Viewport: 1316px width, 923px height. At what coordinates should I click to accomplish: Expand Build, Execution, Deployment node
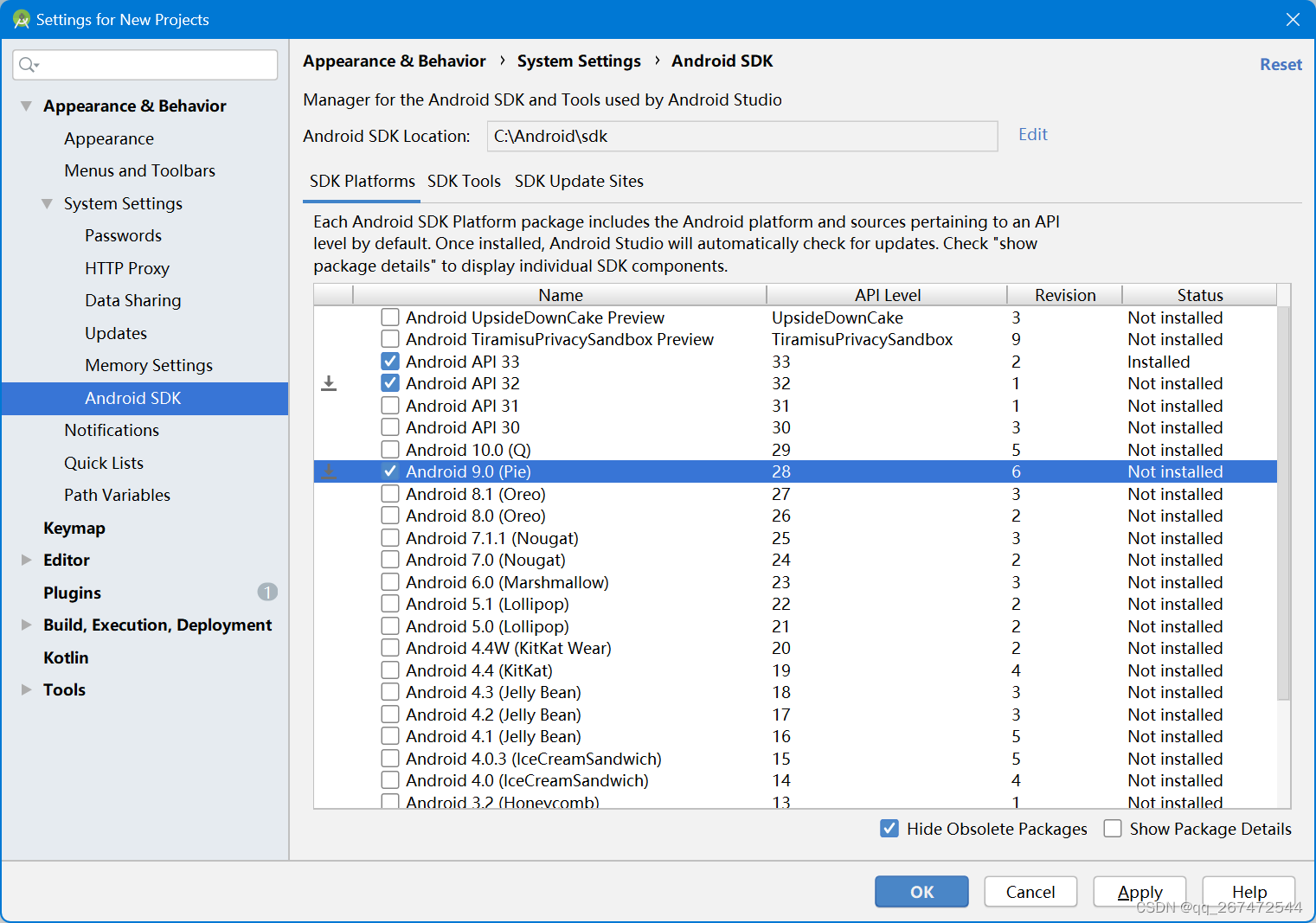coord(26,625)
